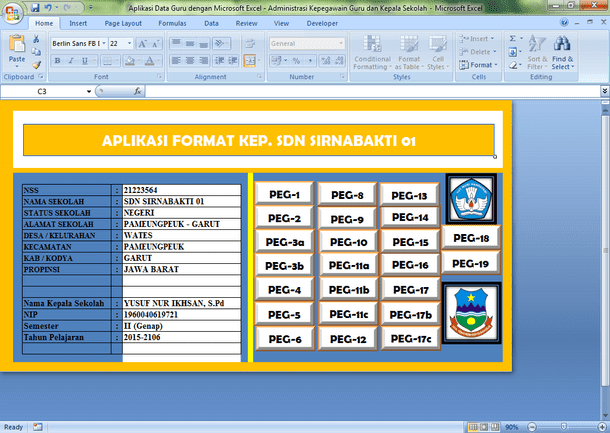Open the PEG-1 sheet button
Viewport: 610px width, 433px height.
click(284, 194)
